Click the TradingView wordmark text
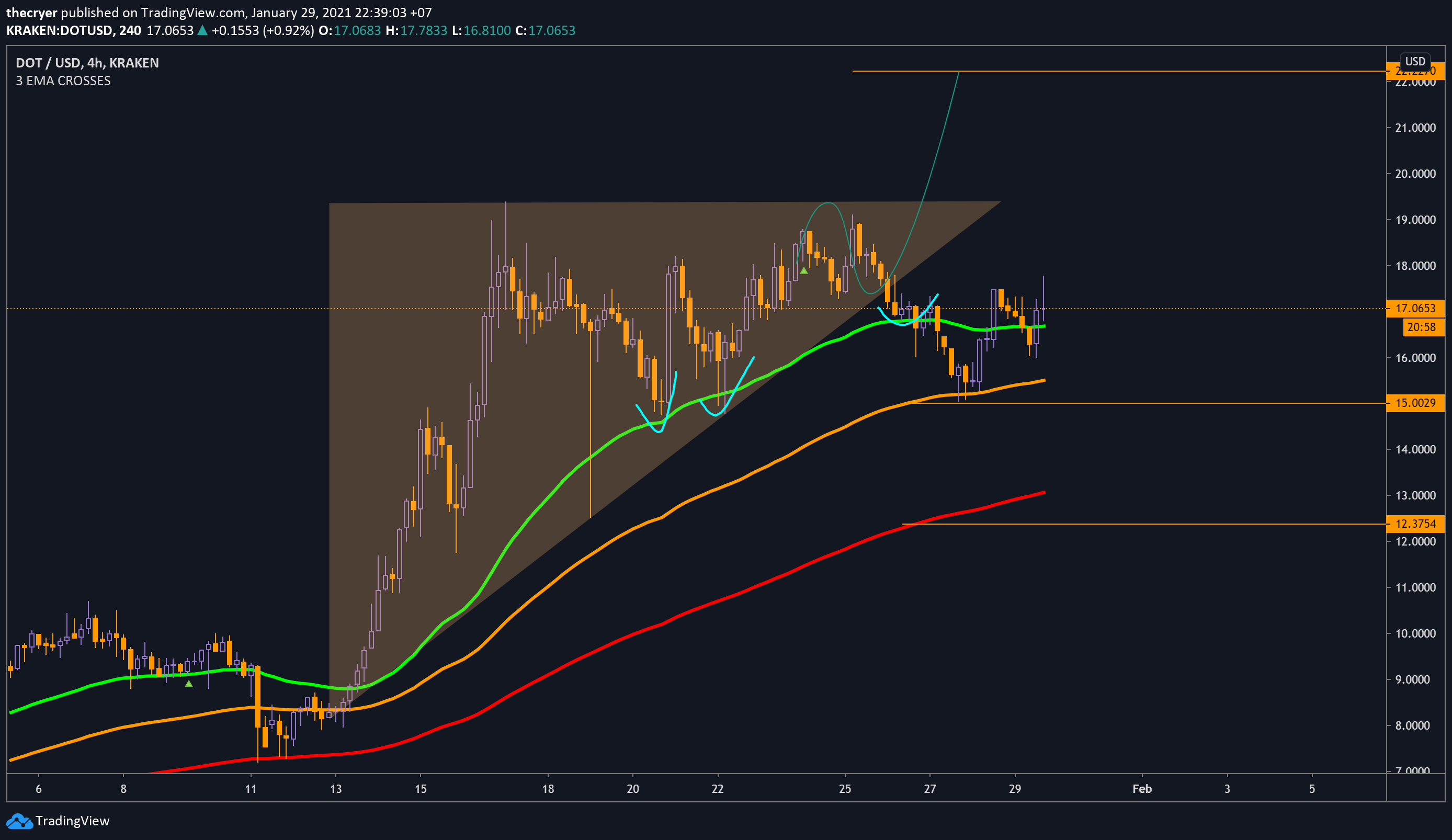 tap(72, 821)
